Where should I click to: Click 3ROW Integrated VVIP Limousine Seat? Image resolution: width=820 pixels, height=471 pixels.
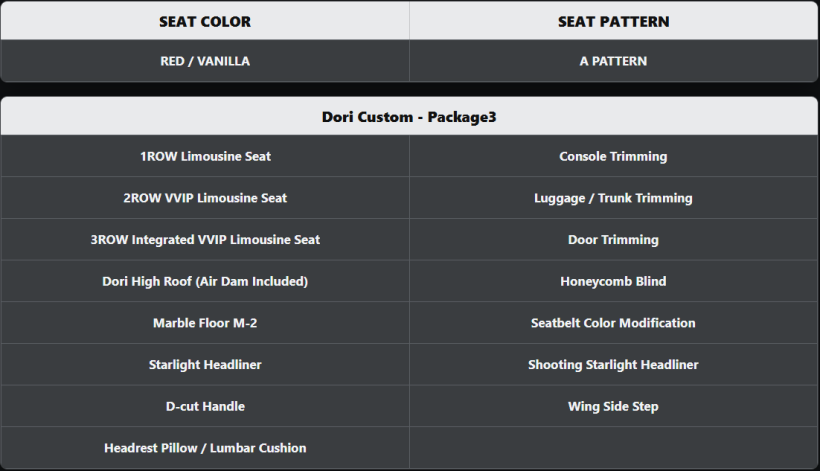(205, 240)
